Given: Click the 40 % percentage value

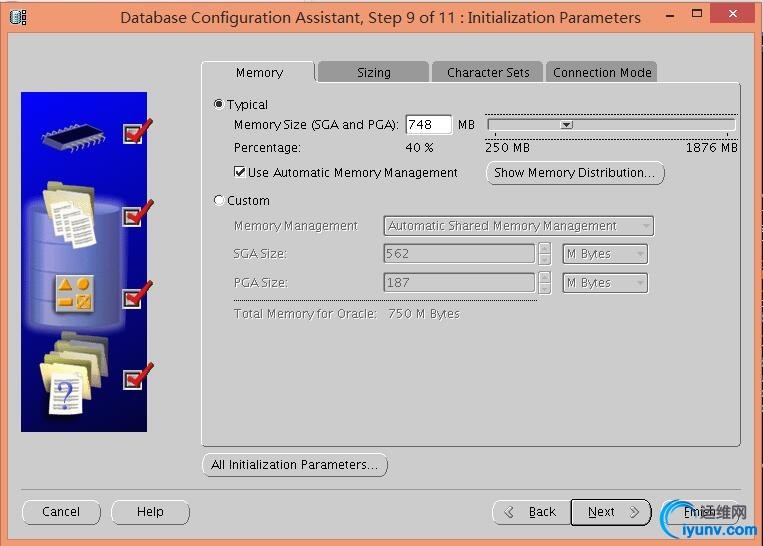Looking at the screenshot, I should 419,147.
